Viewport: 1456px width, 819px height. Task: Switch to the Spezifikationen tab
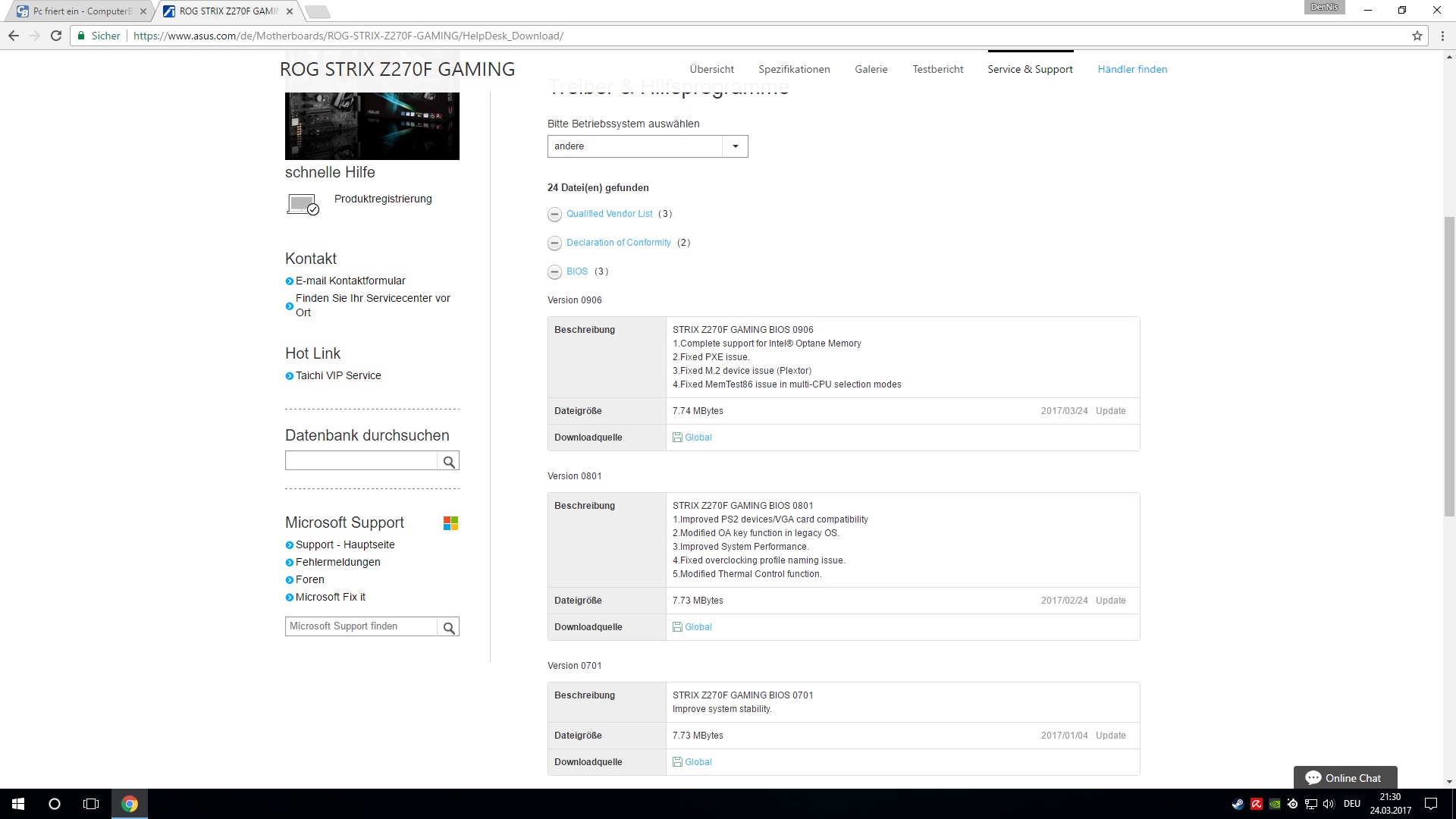(794, 69)
